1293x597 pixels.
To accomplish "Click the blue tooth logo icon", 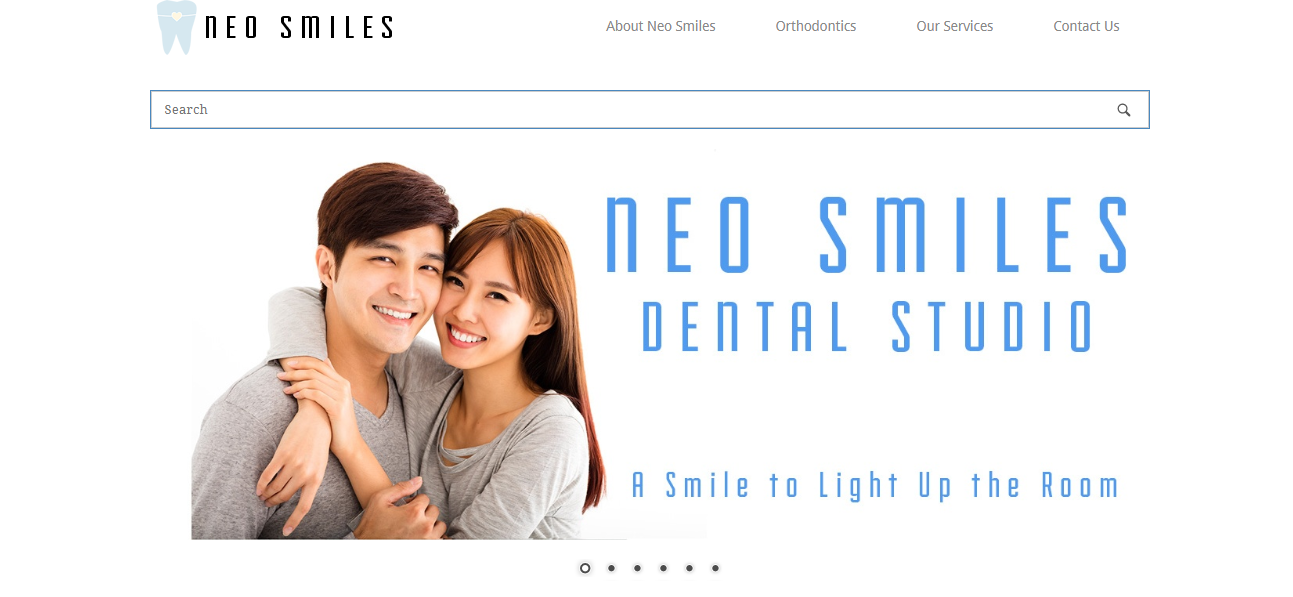I will click(x=177, y=27).
